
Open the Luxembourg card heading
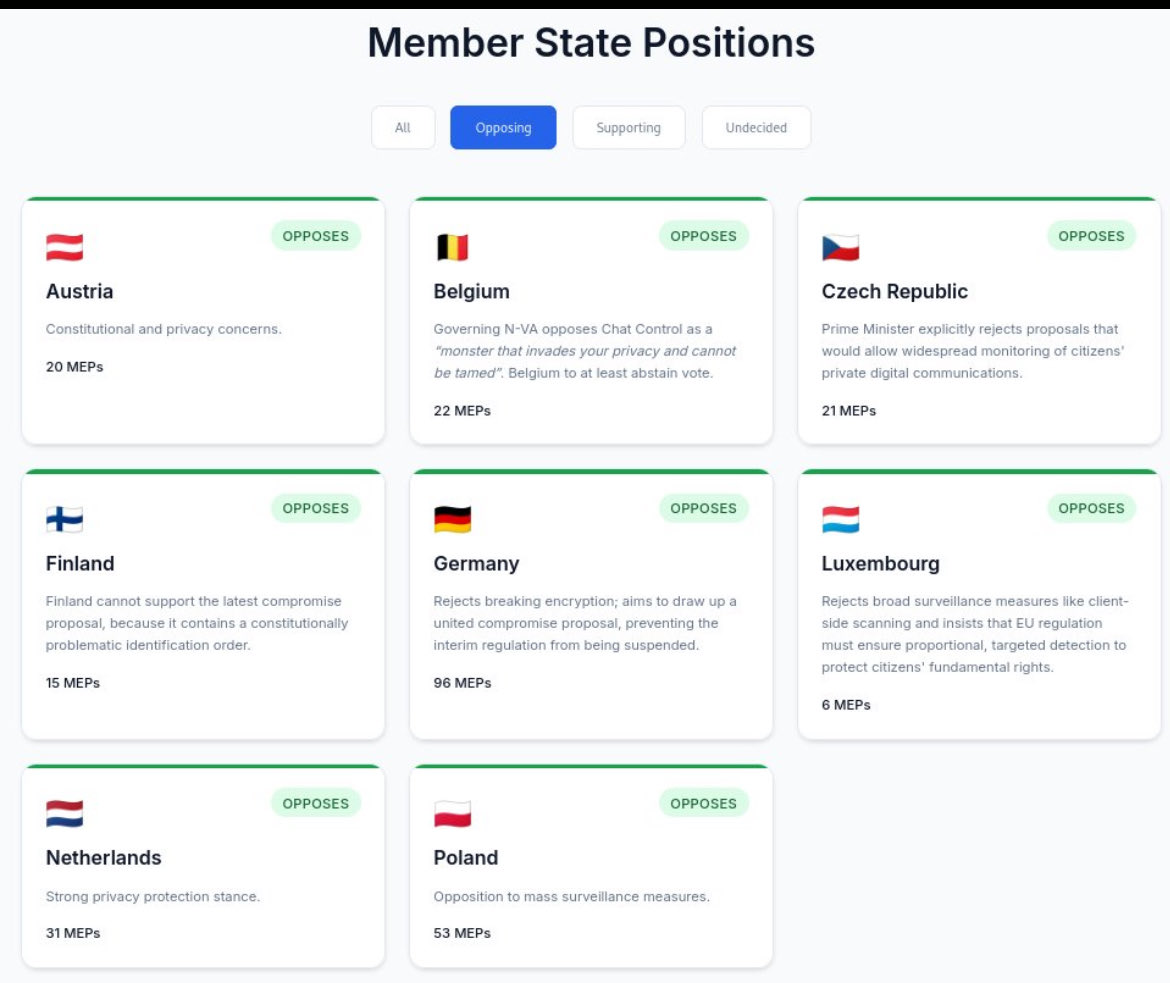[880, 564]
